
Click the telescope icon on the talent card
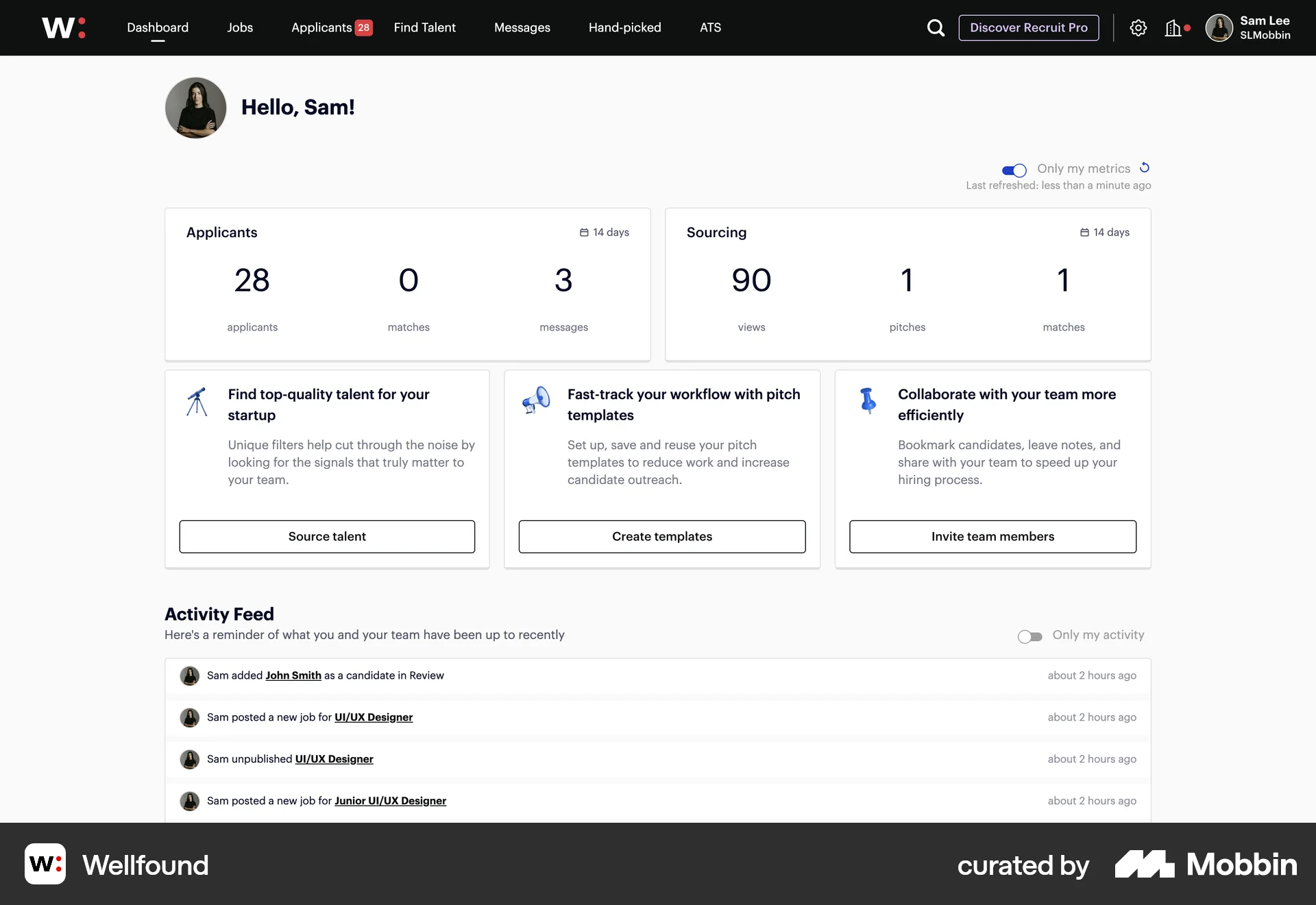coord(197,402)
